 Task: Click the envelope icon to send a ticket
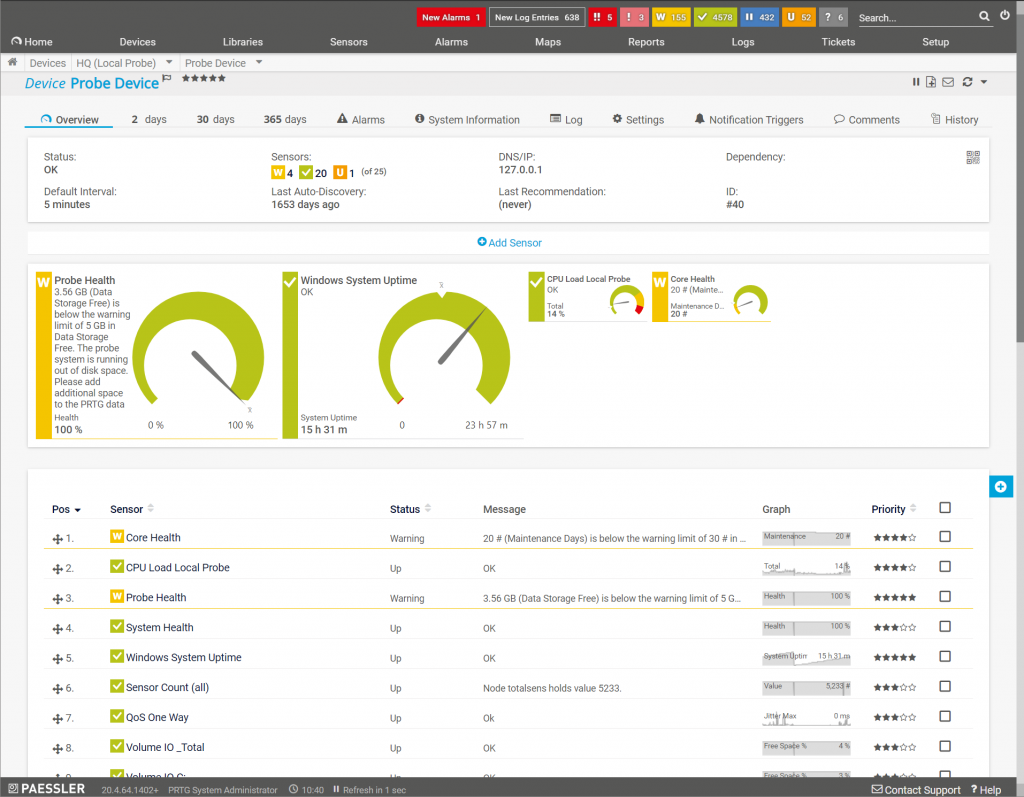948,82
